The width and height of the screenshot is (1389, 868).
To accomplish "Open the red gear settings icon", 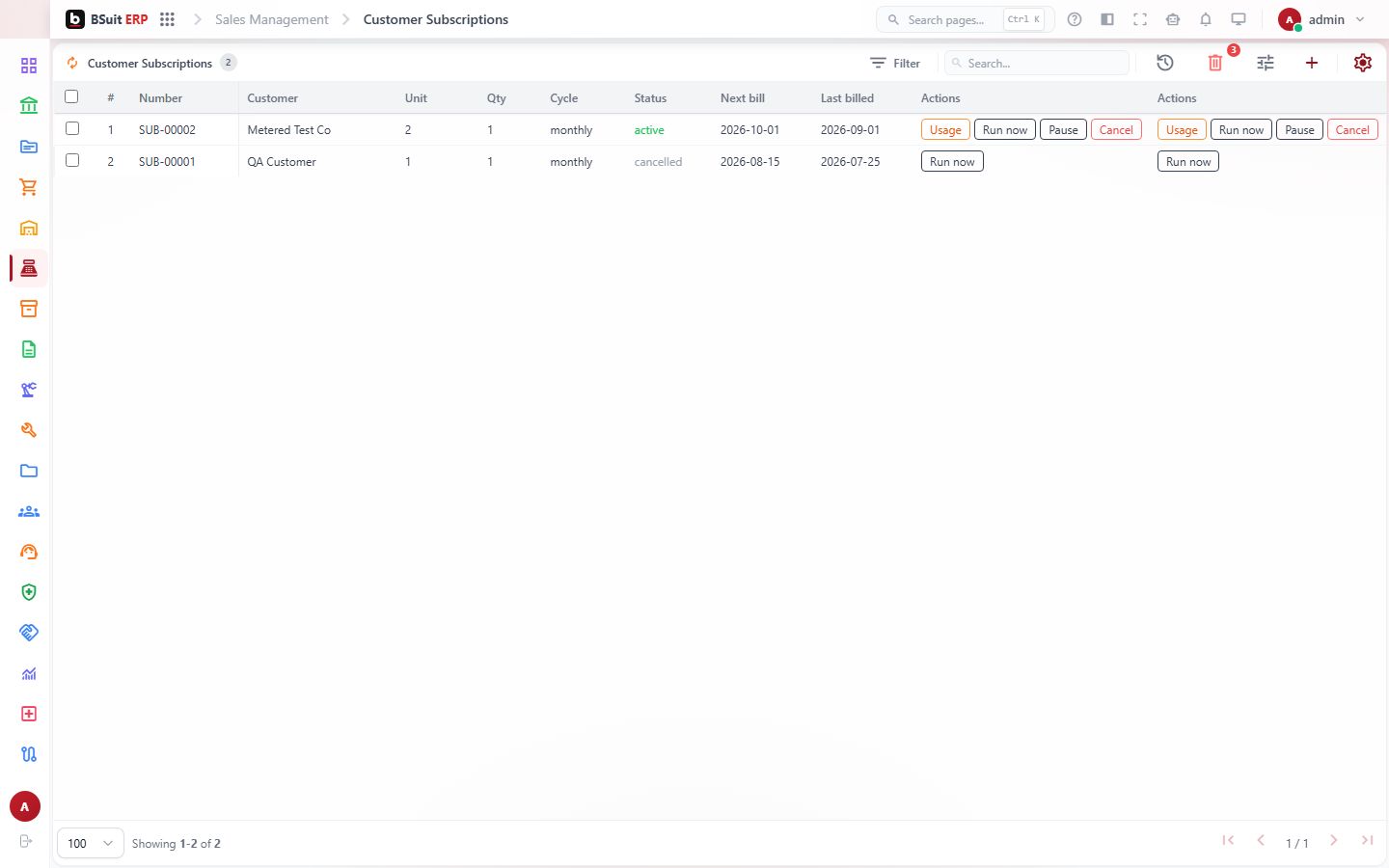I will [x=1363, y=63].
